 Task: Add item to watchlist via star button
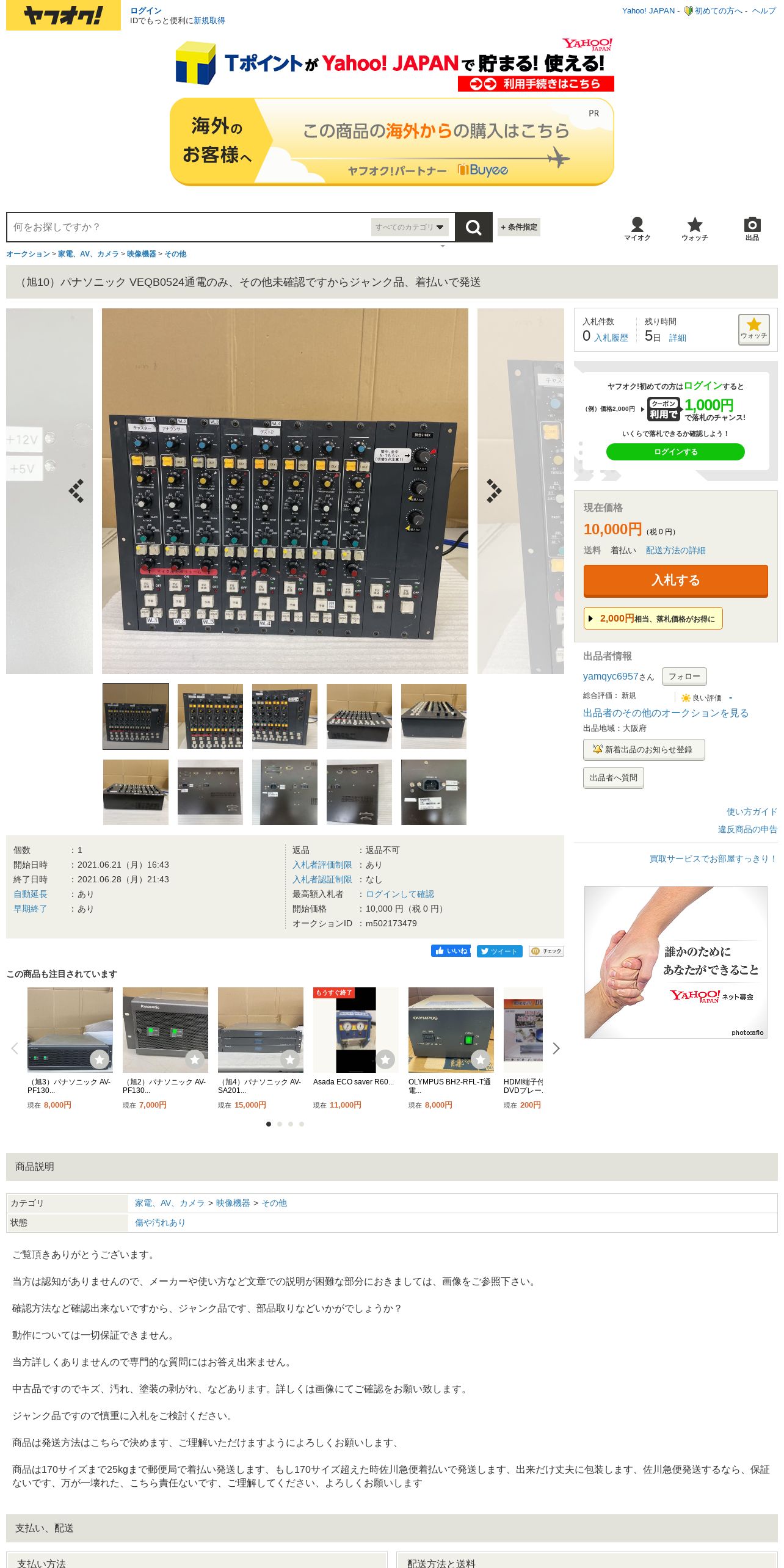tap(753, 330)
